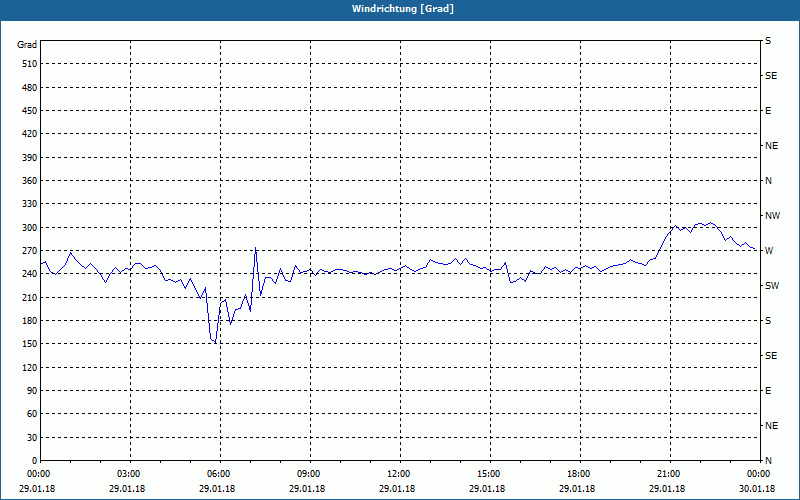Select the SW compass label
This screenshot has width=800, height=500.
pos(772,286)
